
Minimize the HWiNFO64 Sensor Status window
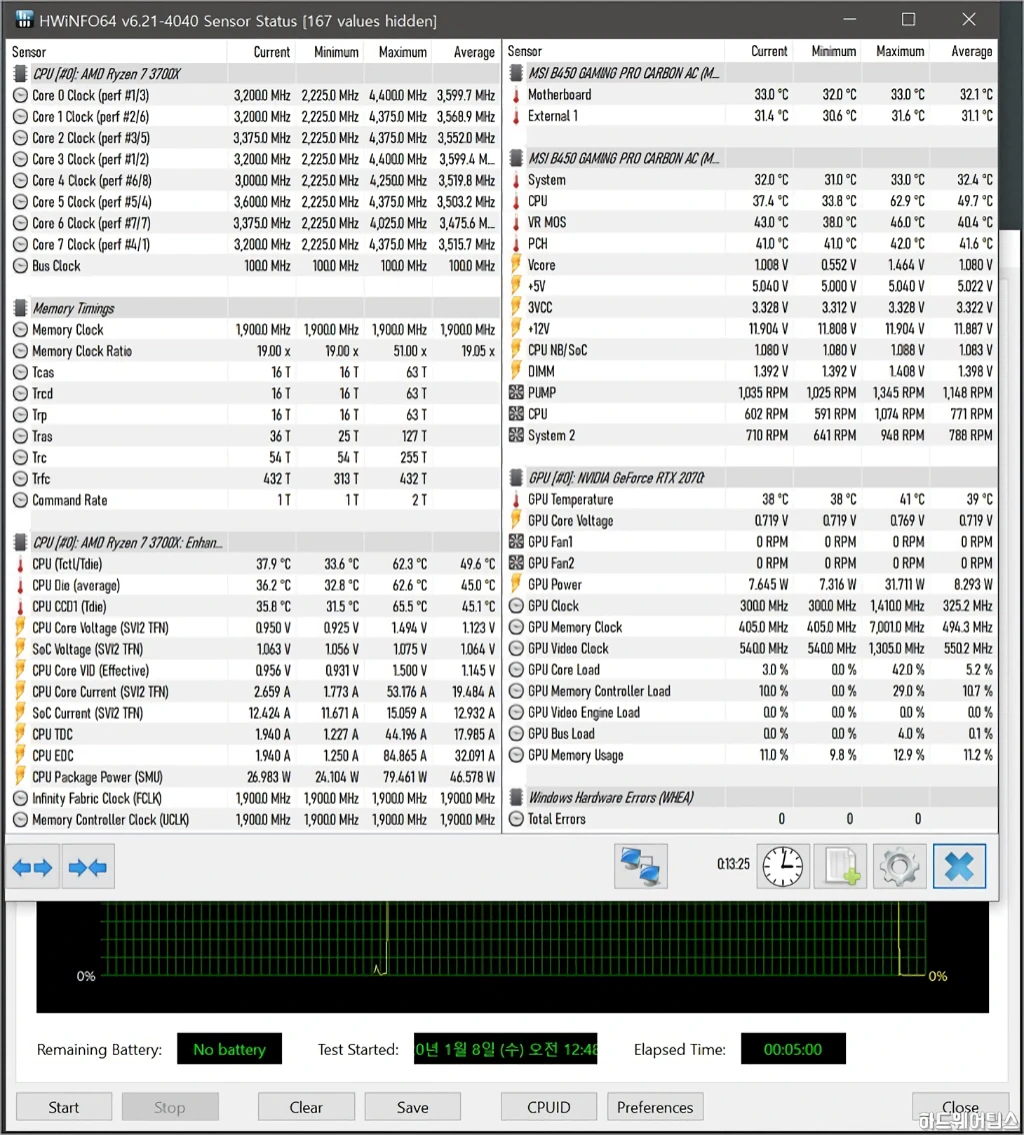click(x=850, y=20)
